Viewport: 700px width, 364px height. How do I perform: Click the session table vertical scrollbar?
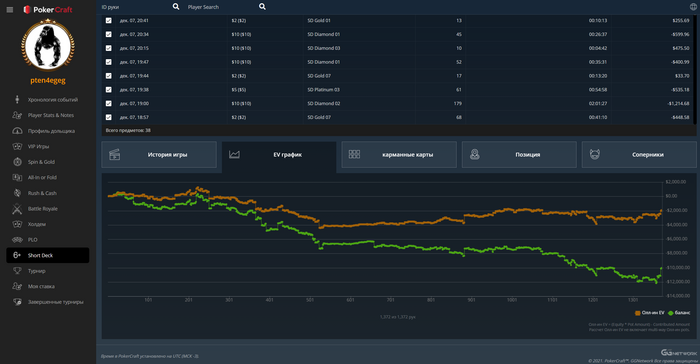point(695,69)
